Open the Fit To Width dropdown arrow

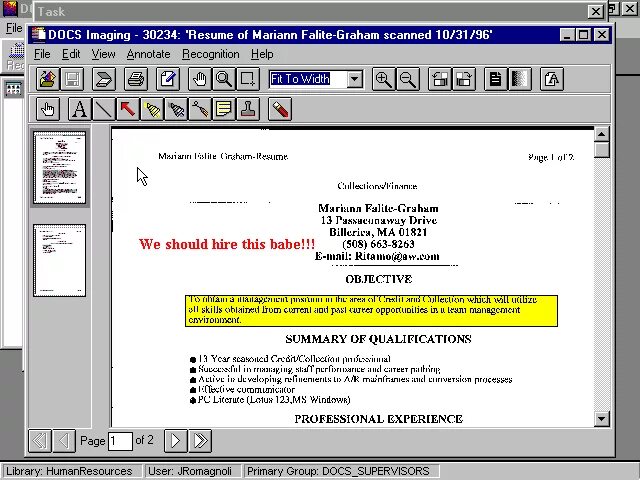point(355,79)
